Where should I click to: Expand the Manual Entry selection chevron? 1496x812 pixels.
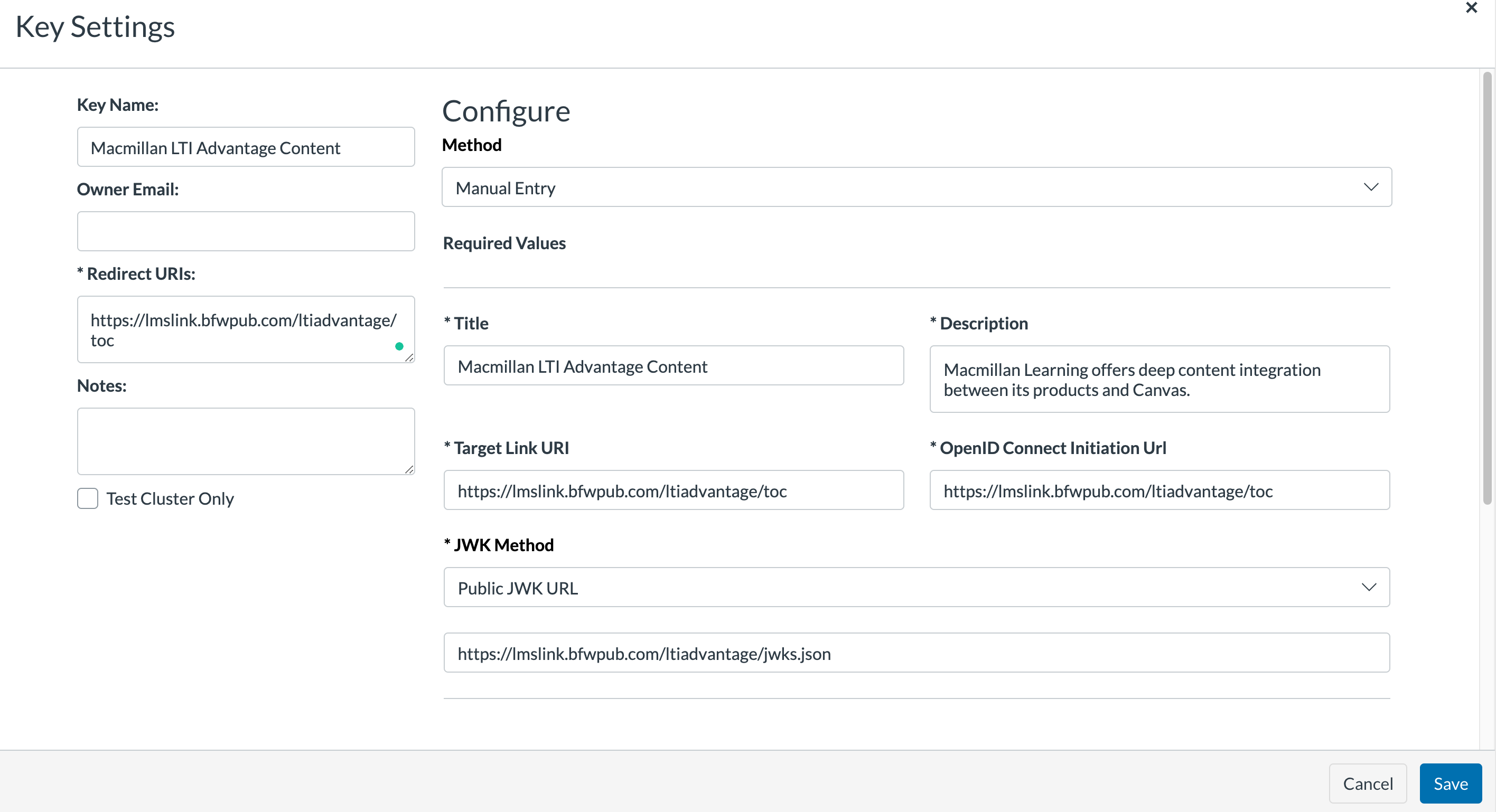tap(1371, 187)
